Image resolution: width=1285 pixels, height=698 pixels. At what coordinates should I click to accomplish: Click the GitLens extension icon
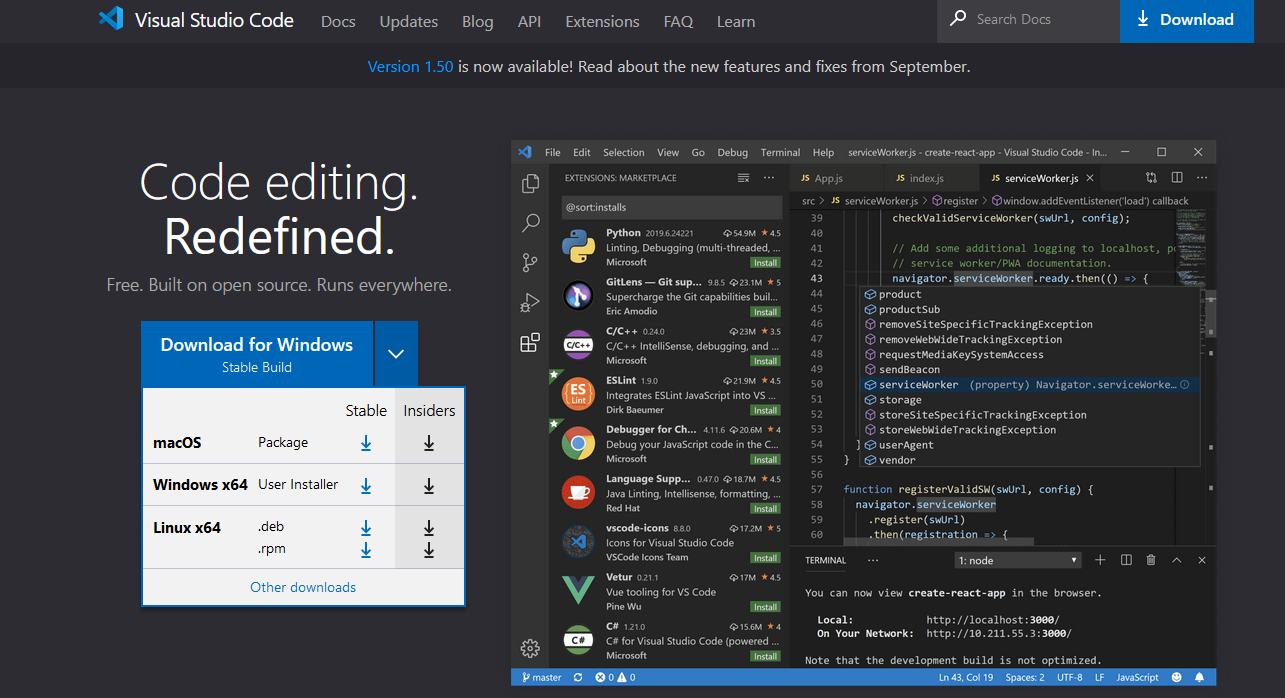point(579,295)
